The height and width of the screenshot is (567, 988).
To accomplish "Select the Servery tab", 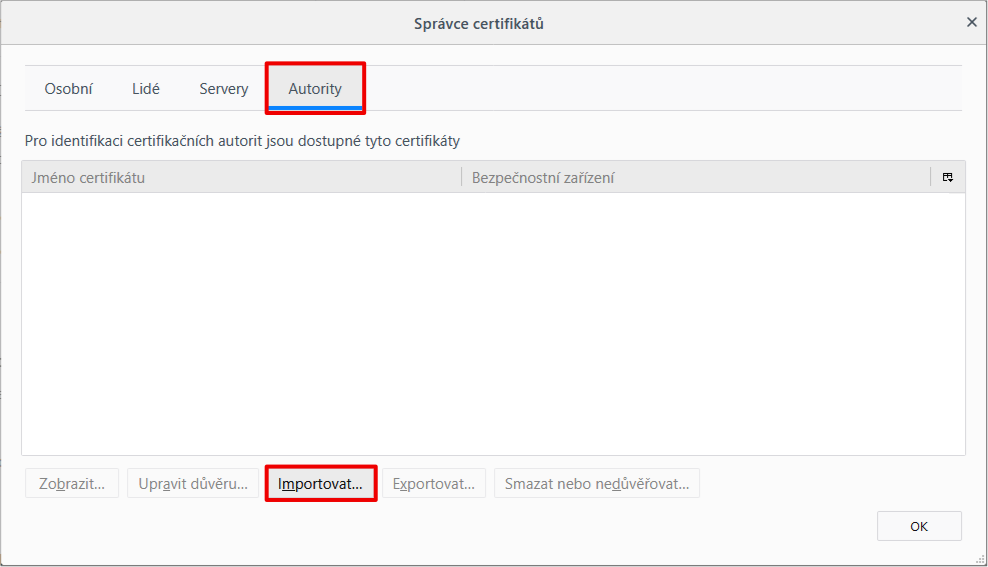I will pyautogui.click(x=223, y=89).
